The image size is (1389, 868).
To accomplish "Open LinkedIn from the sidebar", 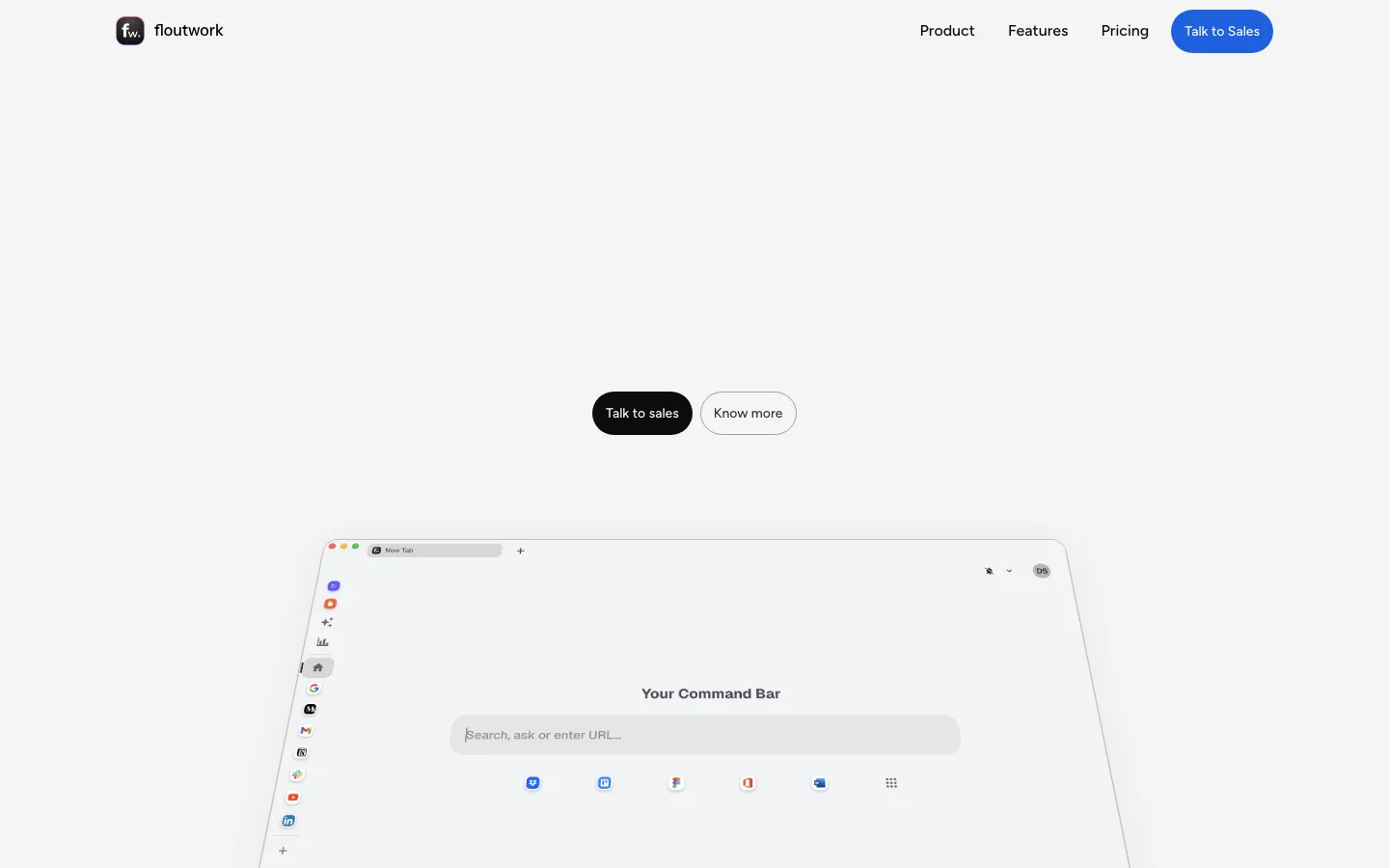I will pyautogui.click(x=288, y=821).
